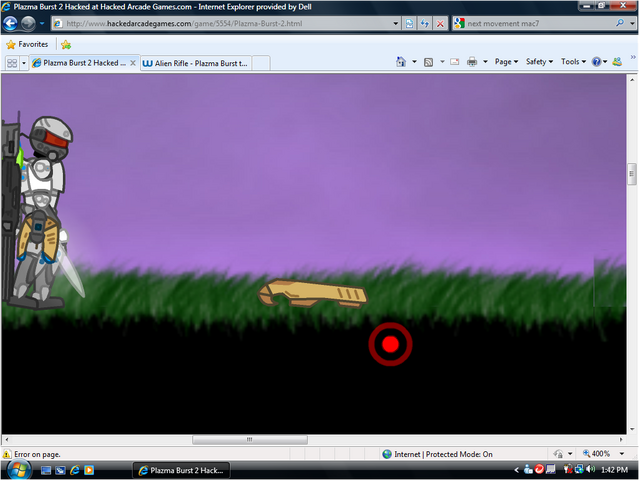639x480 pixels.
Task: Click the vertical scrollbar down arrow
Action: click(x=632, y=429)
